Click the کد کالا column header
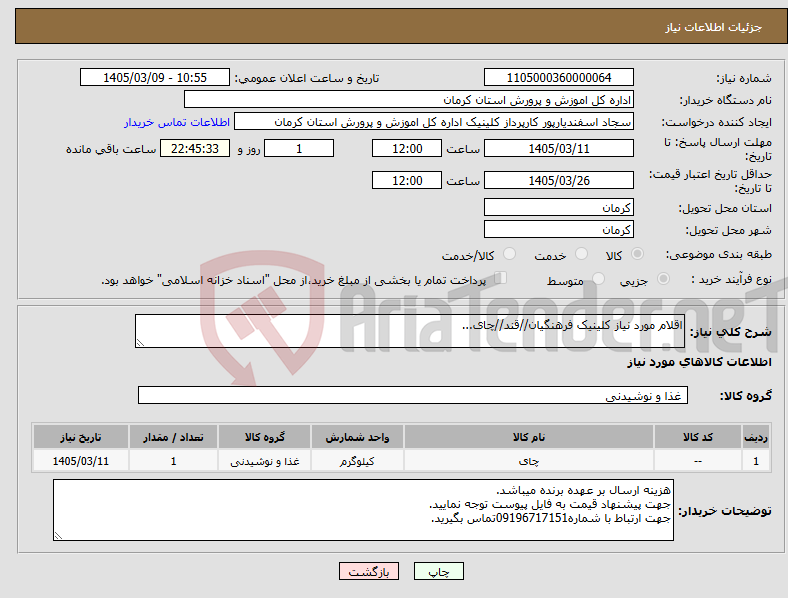The image size is (788, 598). pos(698,437)
